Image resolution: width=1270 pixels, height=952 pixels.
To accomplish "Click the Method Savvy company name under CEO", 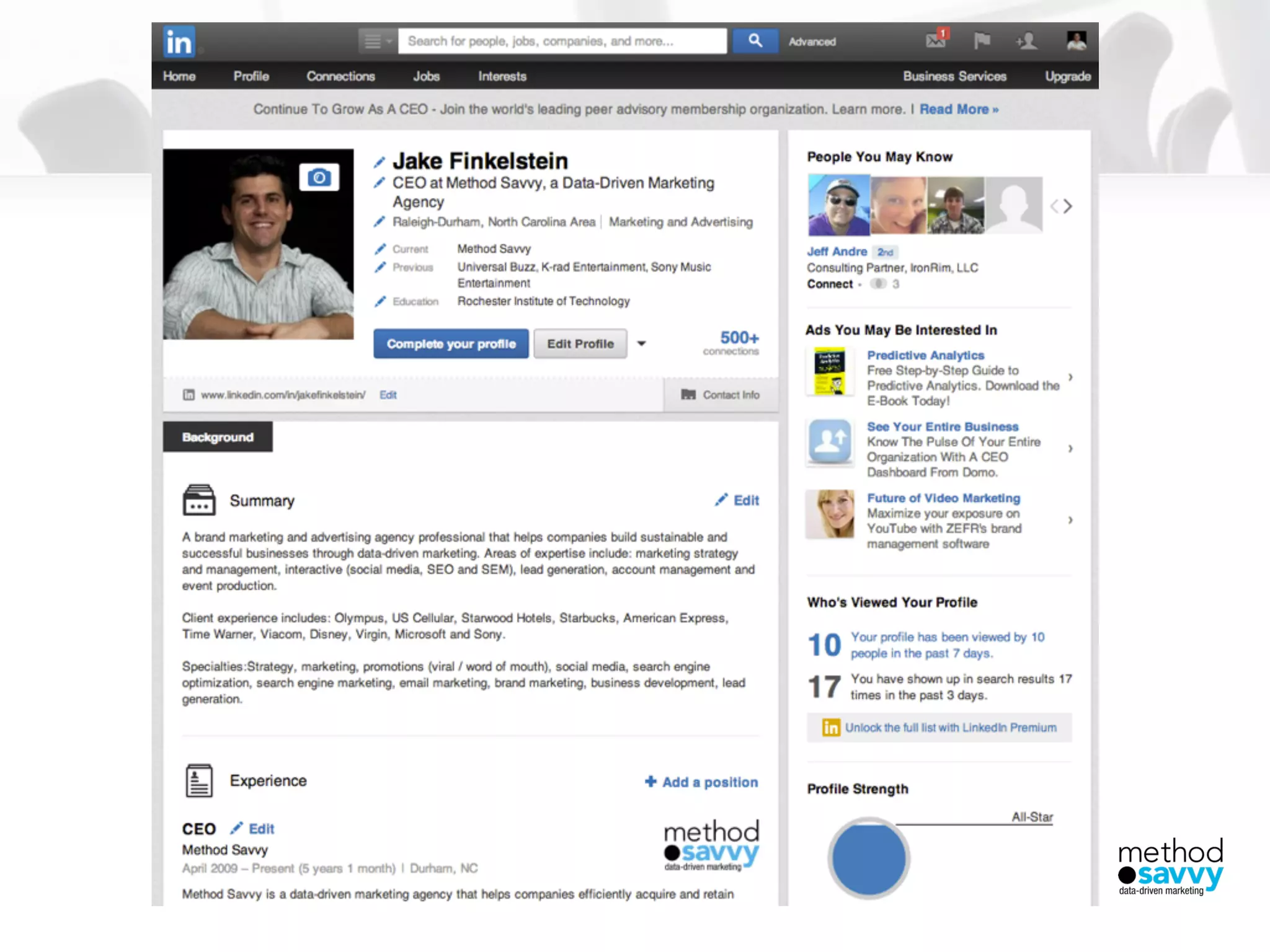I will pyautogui.click(x=225, y=850).
